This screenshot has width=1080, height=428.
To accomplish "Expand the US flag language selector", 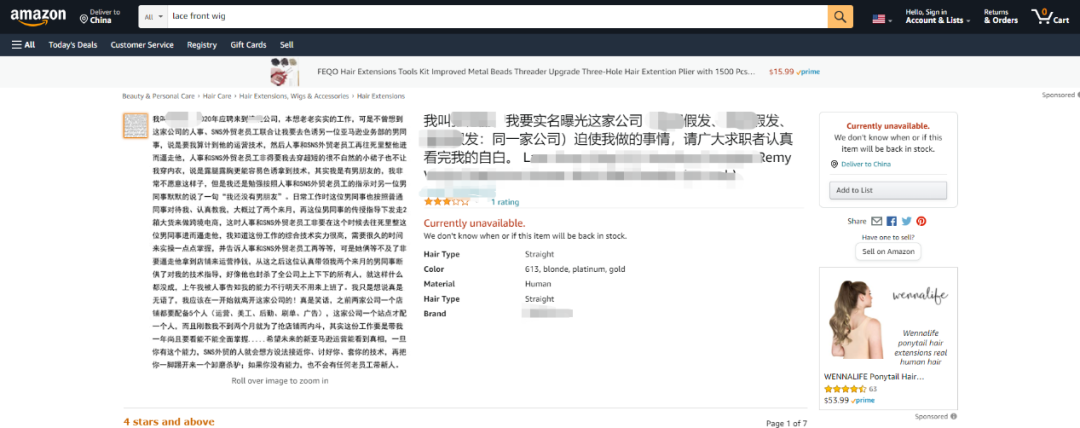I will 882,18.
